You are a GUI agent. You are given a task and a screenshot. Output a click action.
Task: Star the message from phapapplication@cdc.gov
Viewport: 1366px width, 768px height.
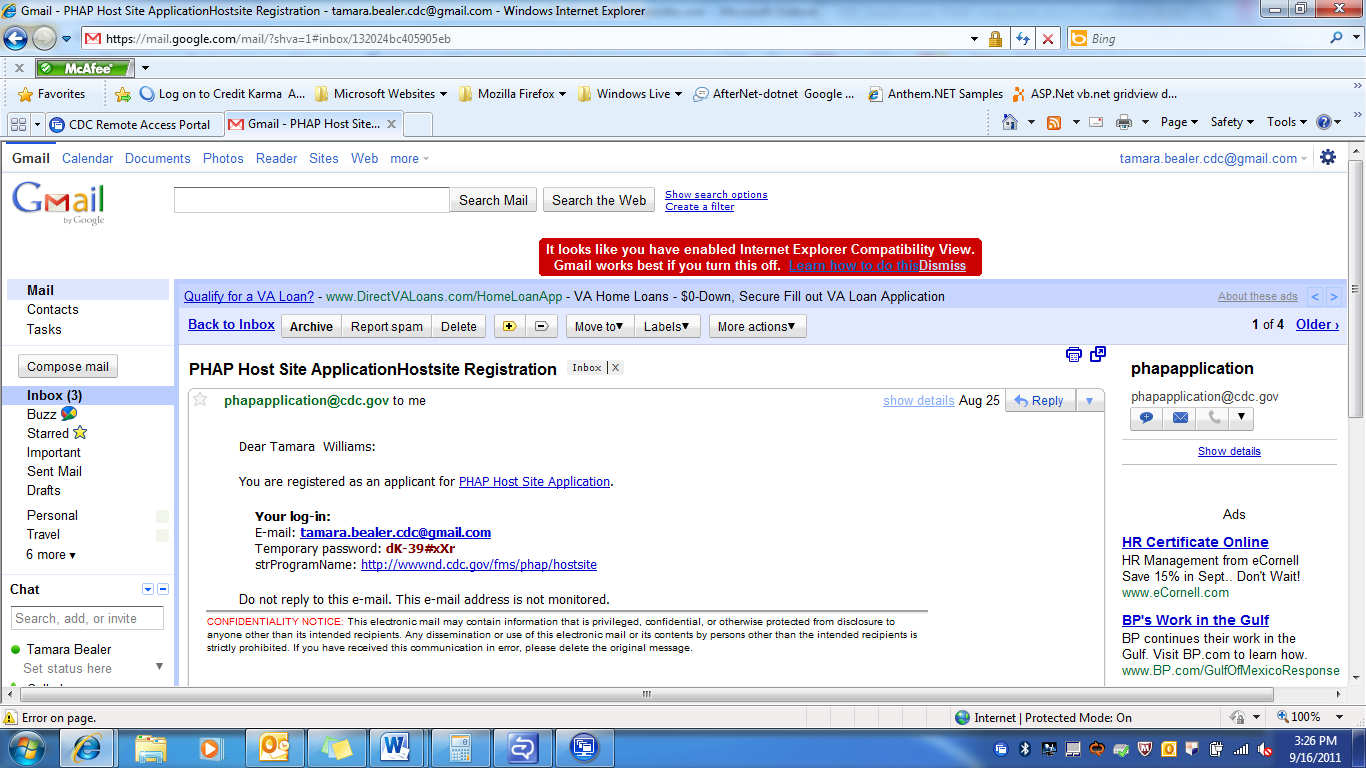(200, 400)
